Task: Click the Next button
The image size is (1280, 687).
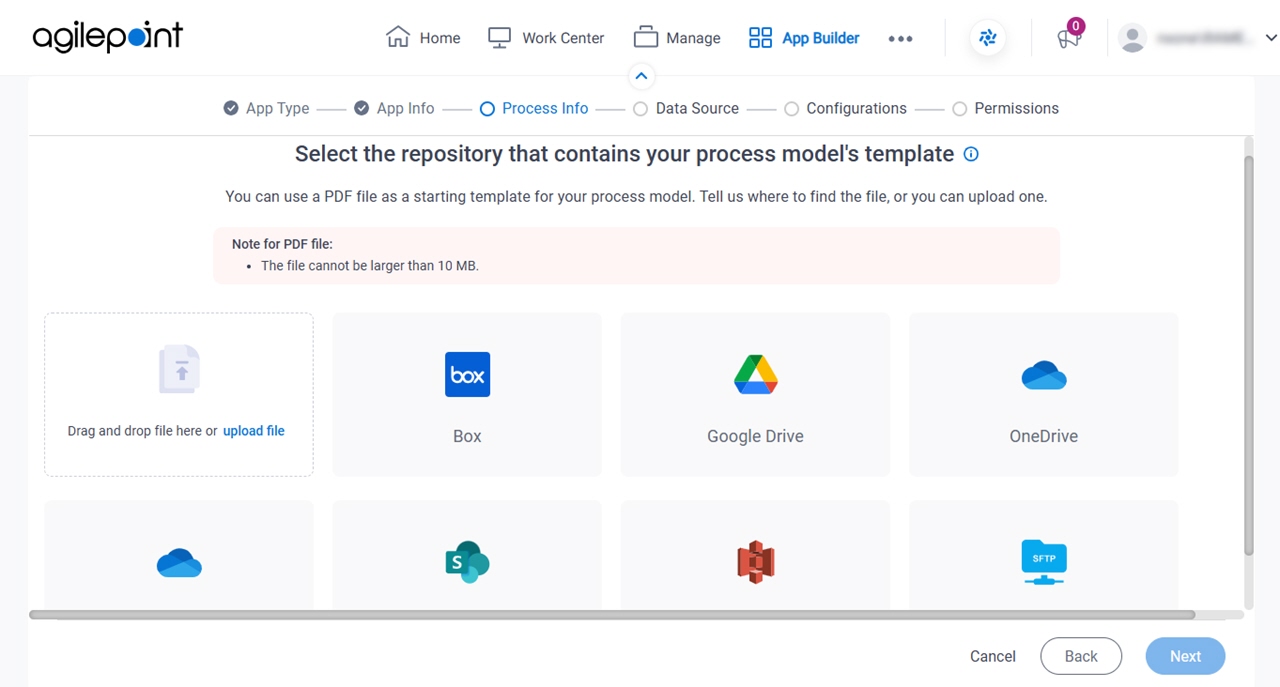Action: (1185, 656)
